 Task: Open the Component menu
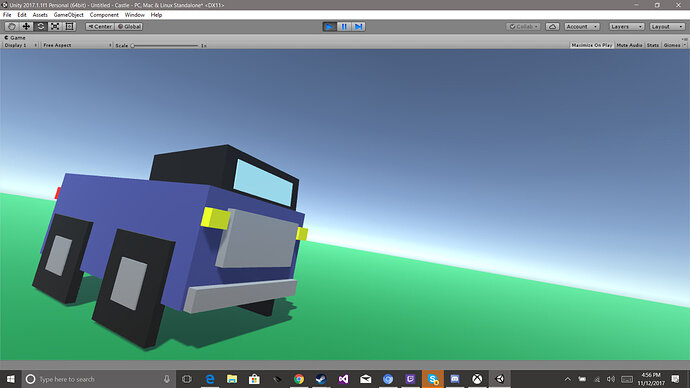click(x=104, y=15)
